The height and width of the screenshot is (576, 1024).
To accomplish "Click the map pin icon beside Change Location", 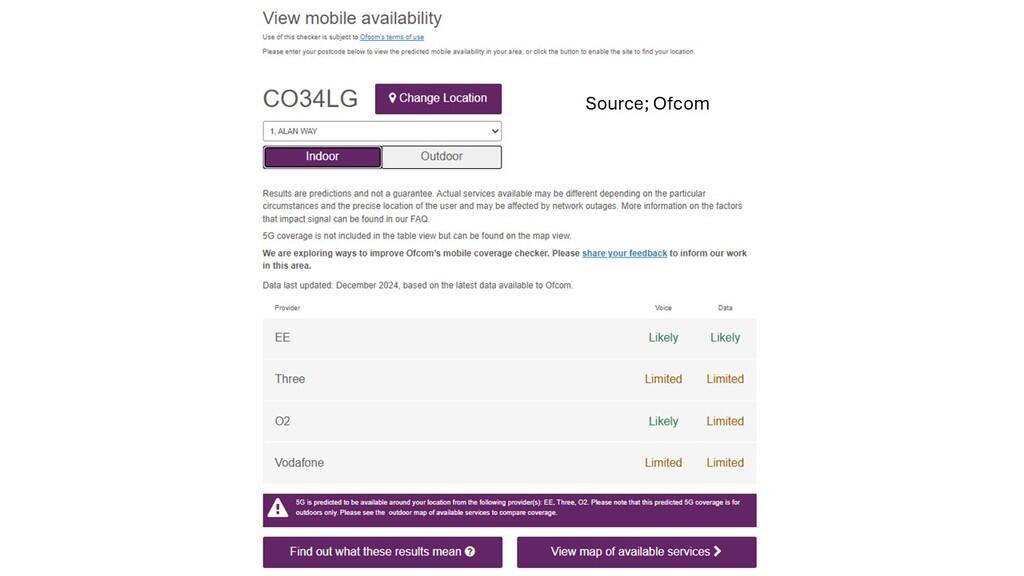I will pyautogui.click(x=392, y=98).
